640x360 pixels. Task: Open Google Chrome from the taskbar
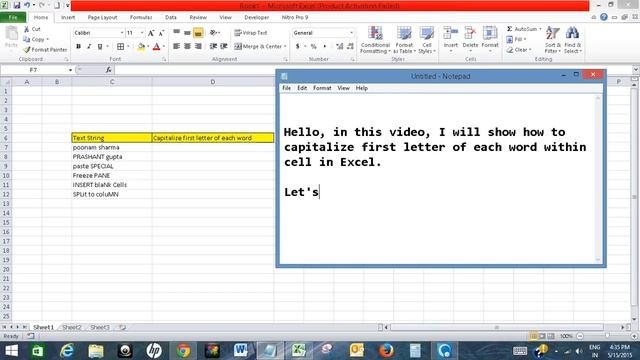[x=183, y=350]
